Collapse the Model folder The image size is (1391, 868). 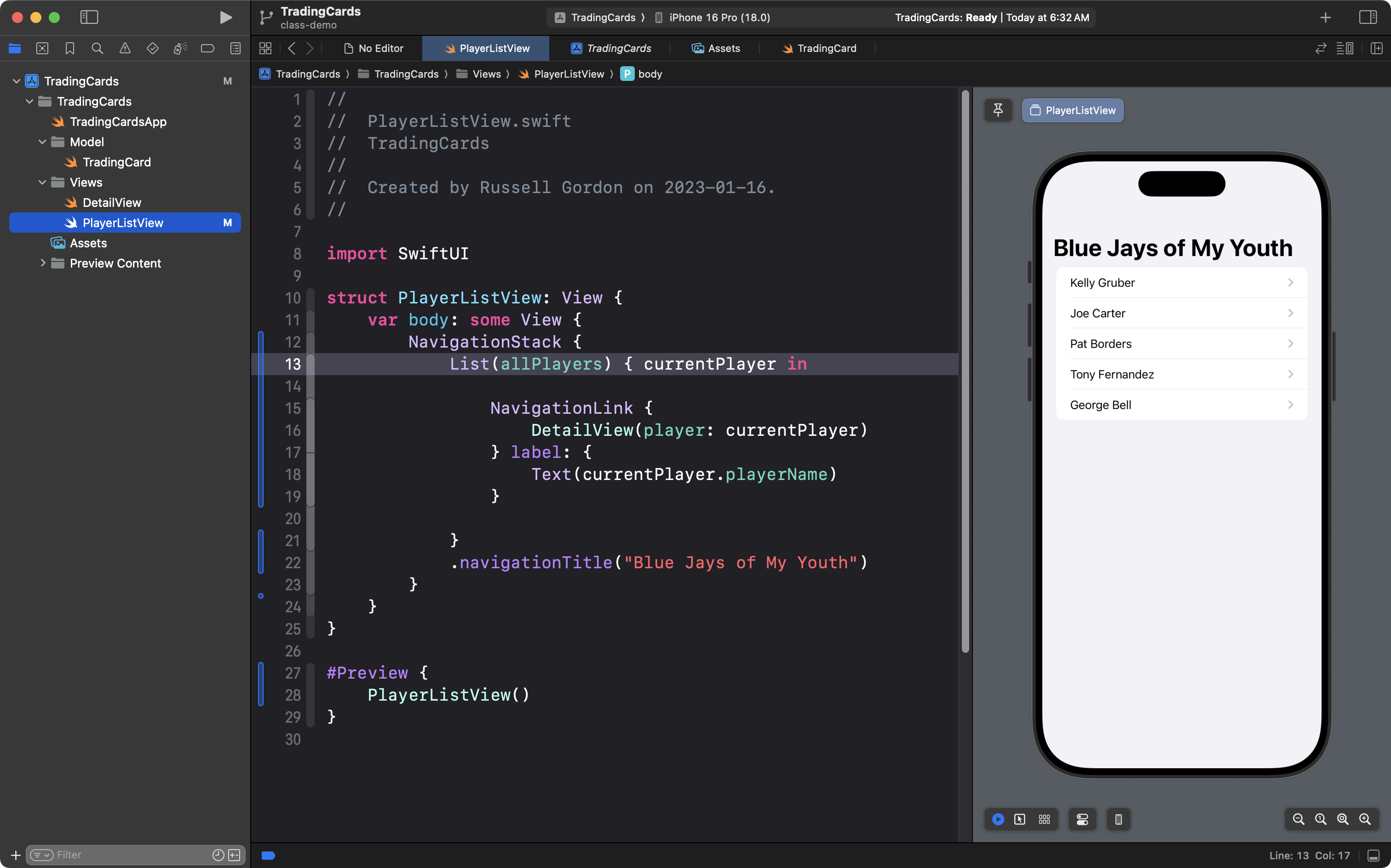click(x=42, y=142)
